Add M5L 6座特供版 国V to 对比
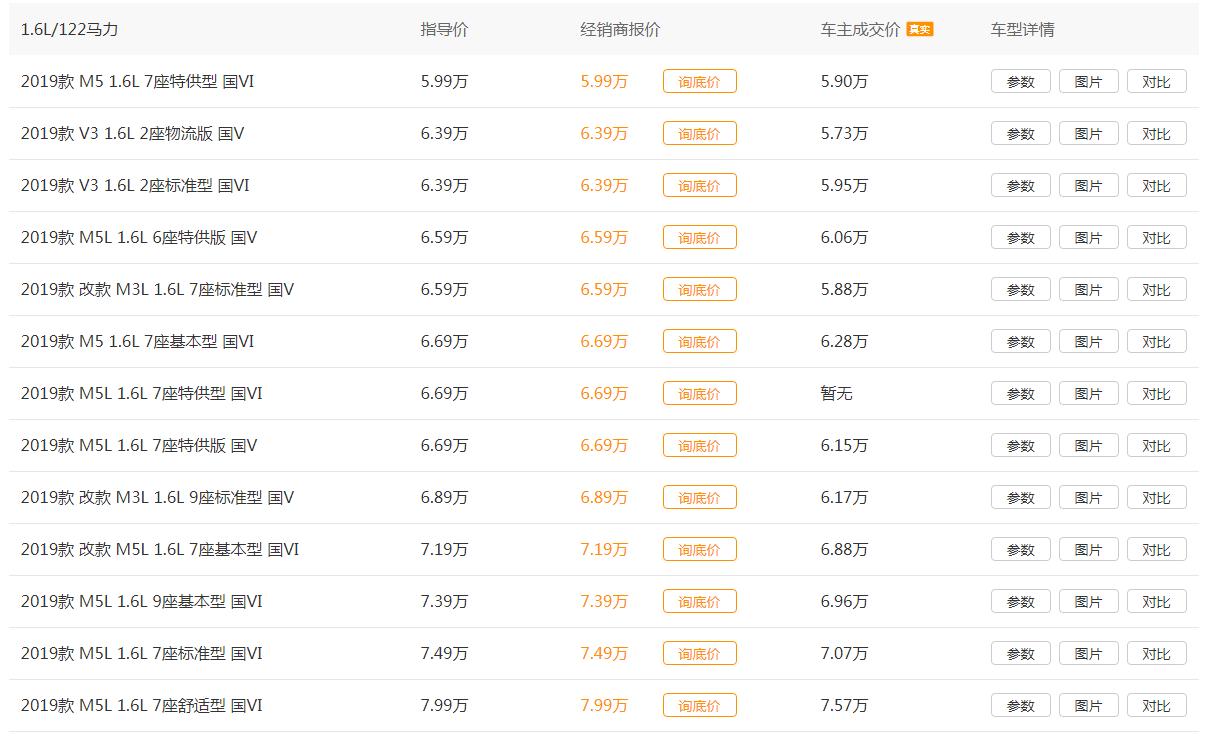This screenshot has height=737, width=1207. point(1156,238)
